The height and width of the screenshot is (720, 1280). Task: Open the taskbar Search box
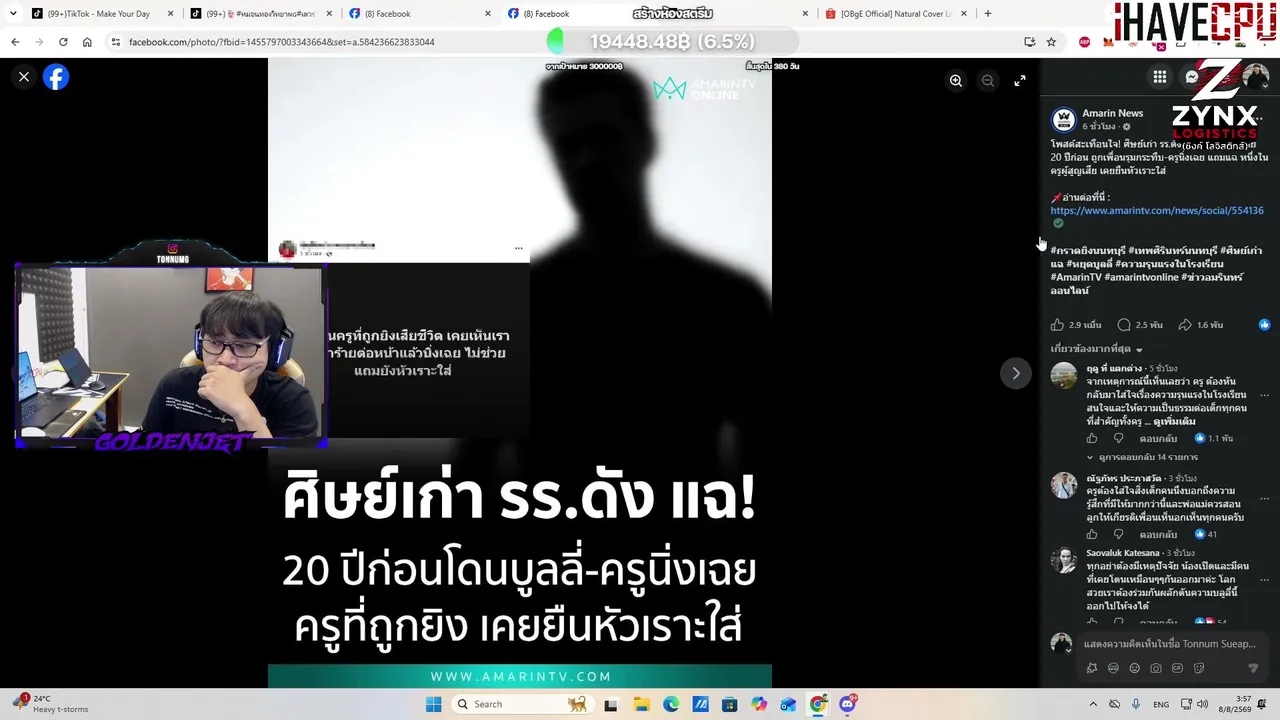click(x=521, y=704)
